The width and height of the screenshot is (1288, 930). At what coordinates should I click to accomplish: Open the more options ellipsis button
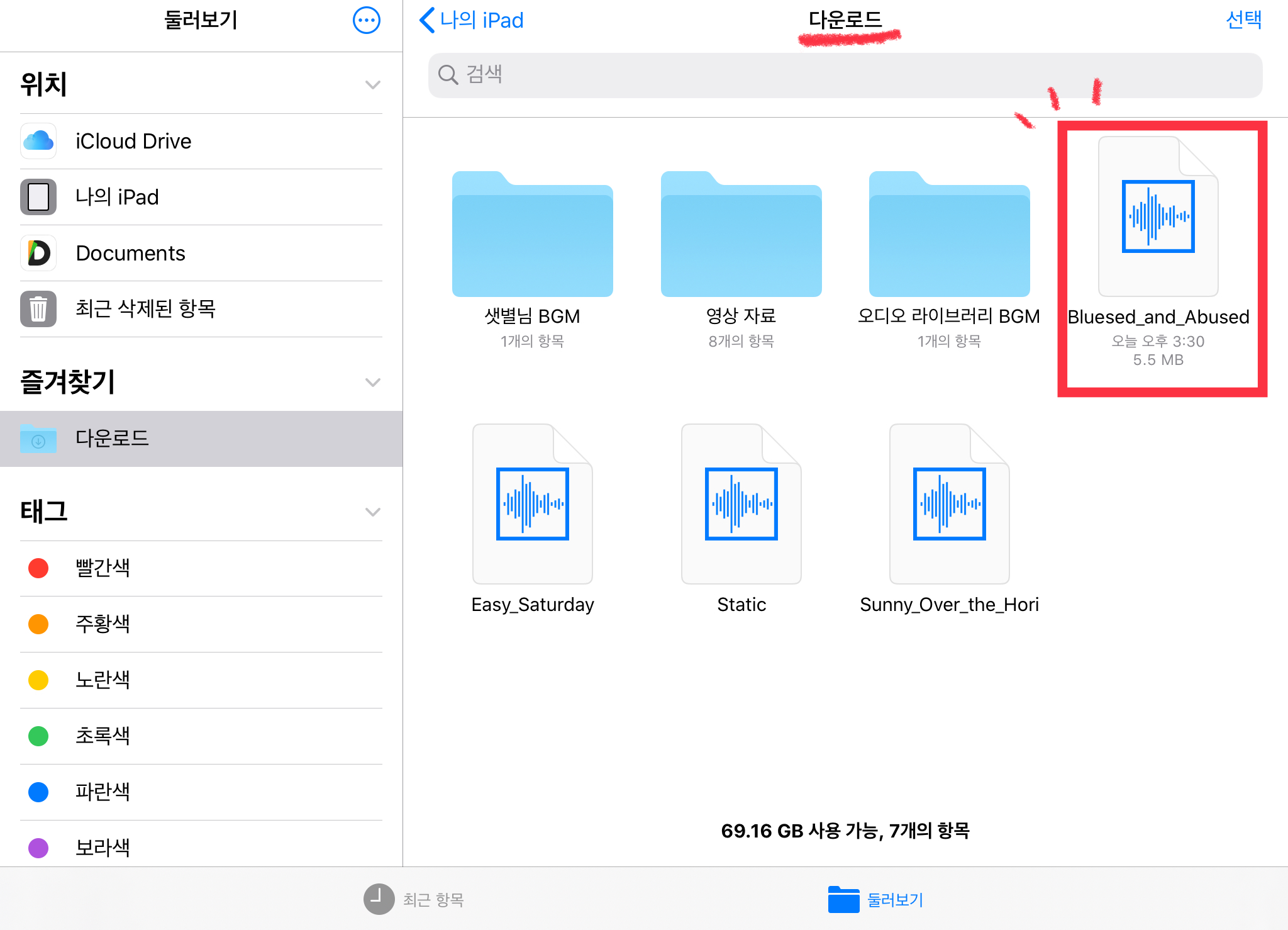click(366, 21)
